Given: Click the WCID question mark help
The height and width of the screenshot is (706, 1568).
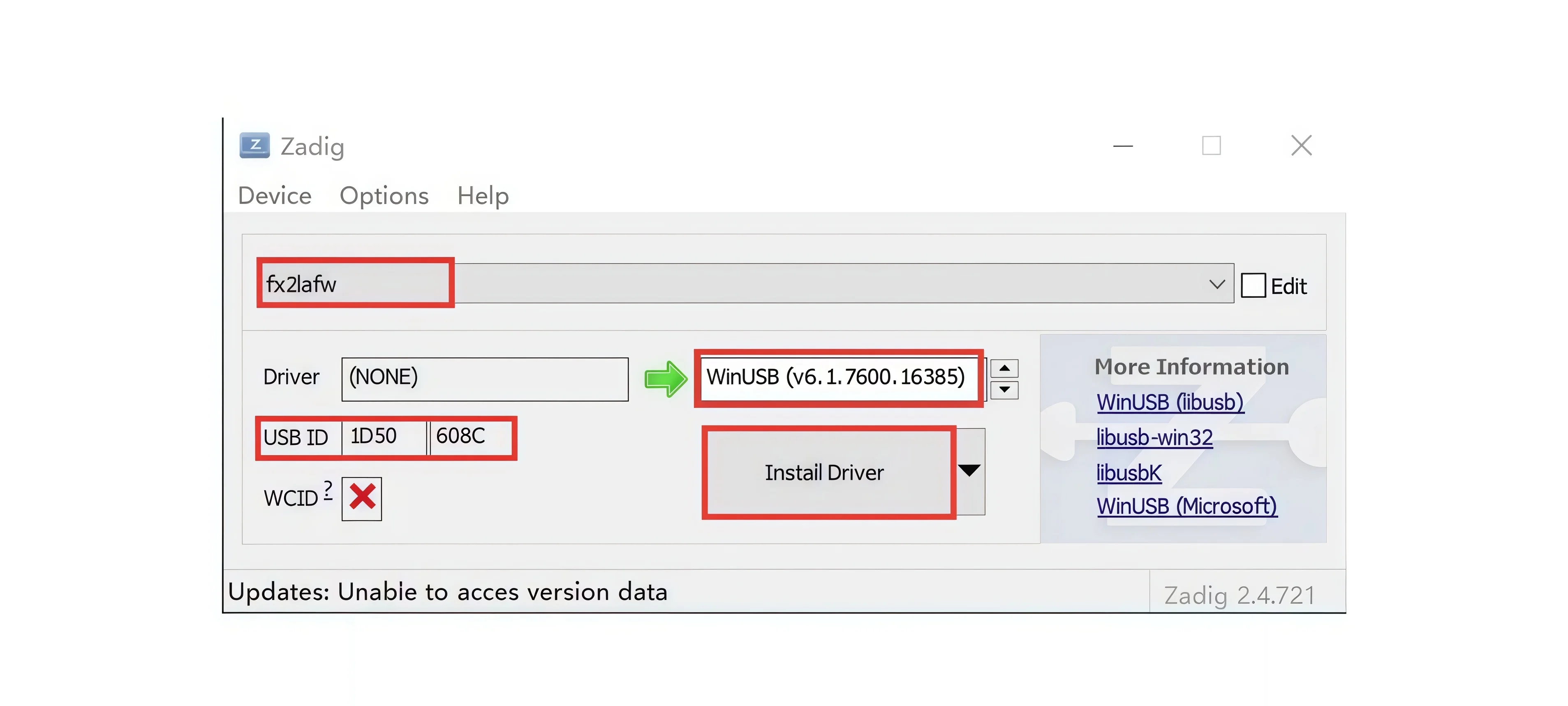Looking at the screenshot, I should tap(328, 490).
